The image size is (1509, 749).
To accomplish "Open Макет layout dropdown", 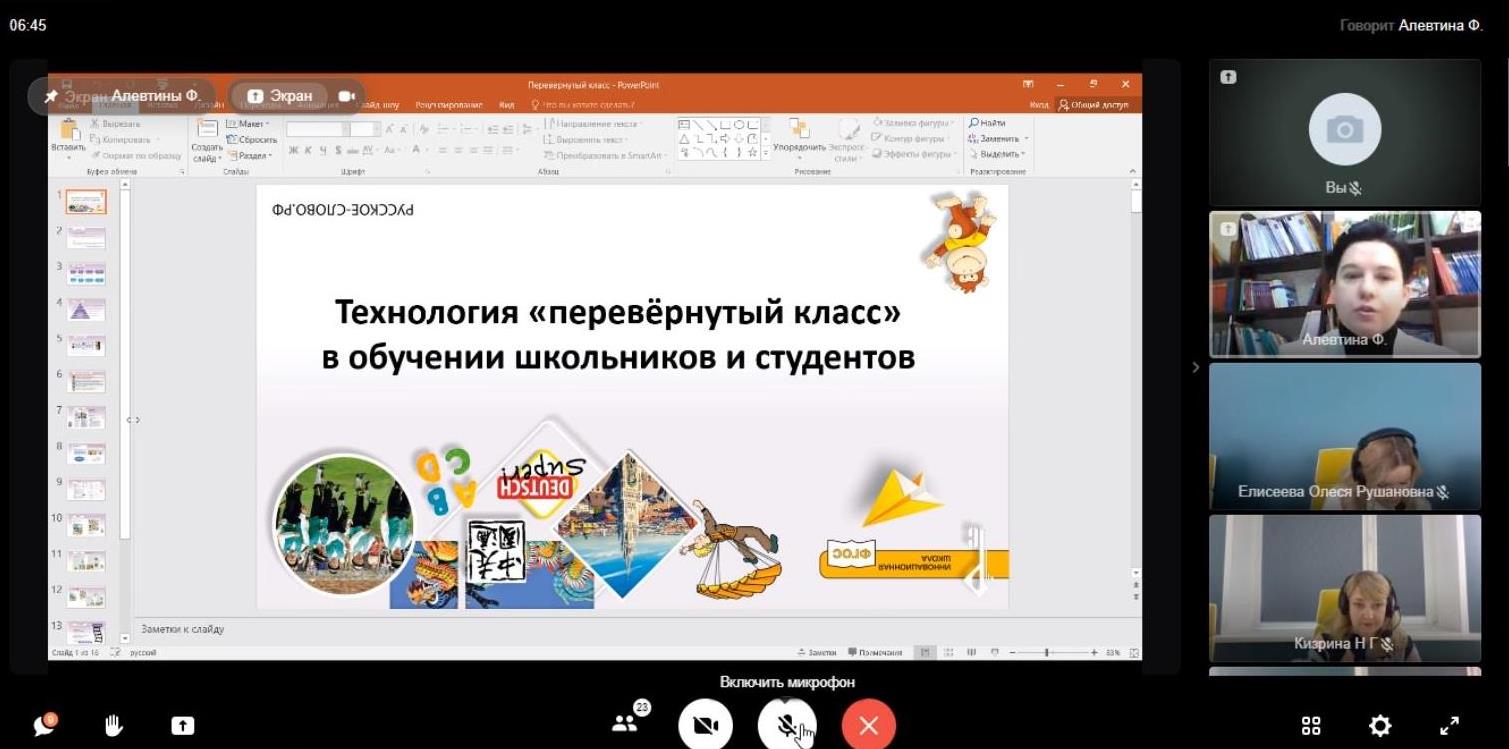I will [247, 123].
